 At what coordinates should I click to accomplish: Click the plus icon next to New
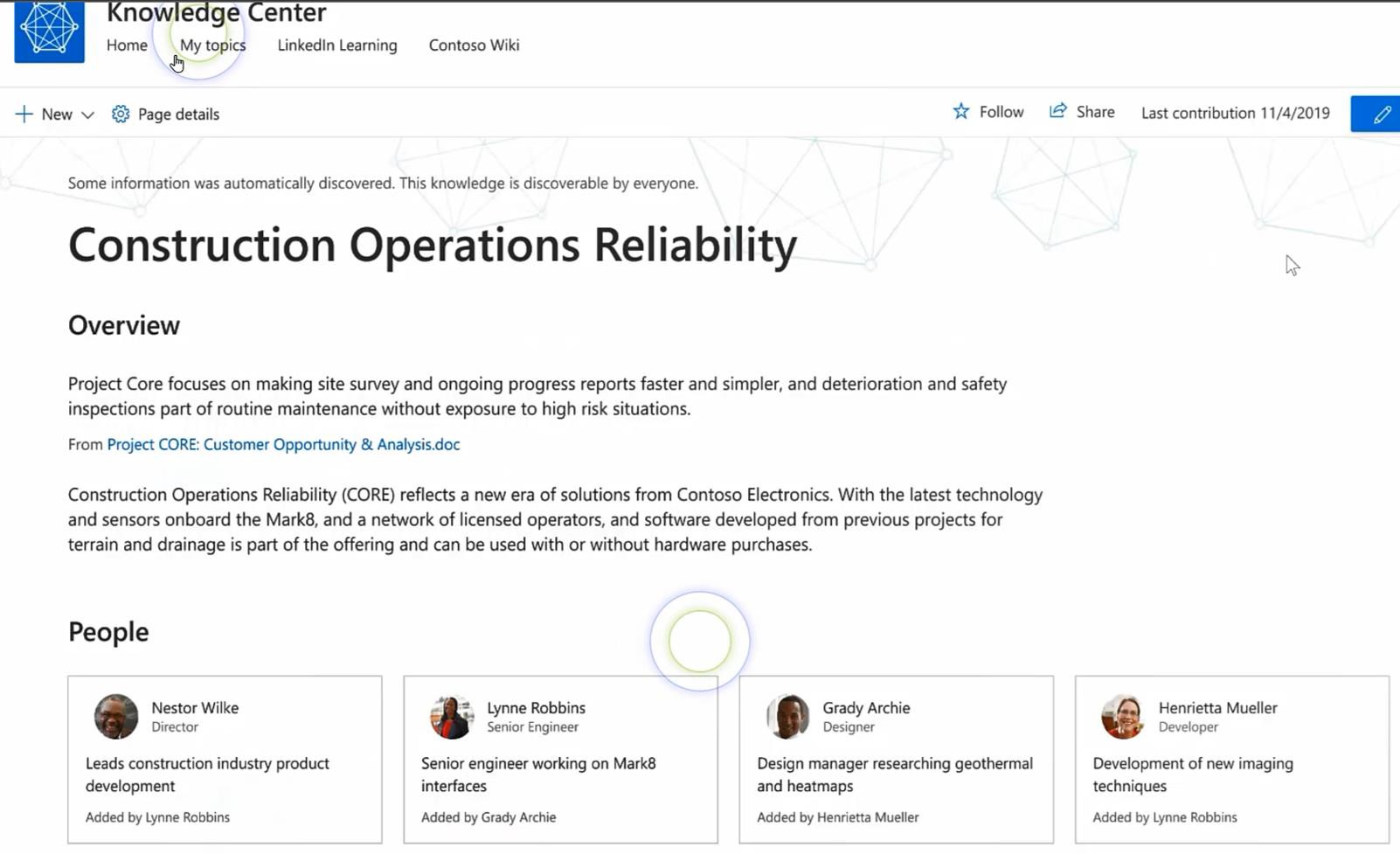pyautogui.click(x=24, y=115)
